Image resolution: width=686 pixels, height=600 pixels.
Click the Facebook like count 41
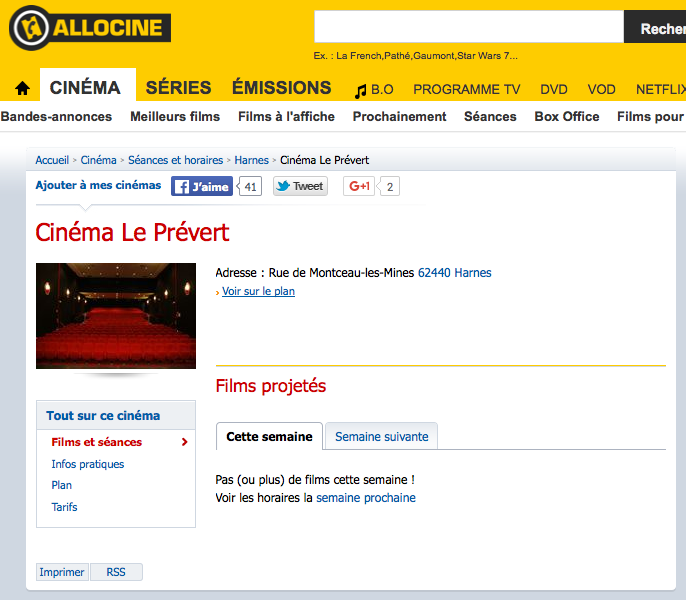(250, 187)
